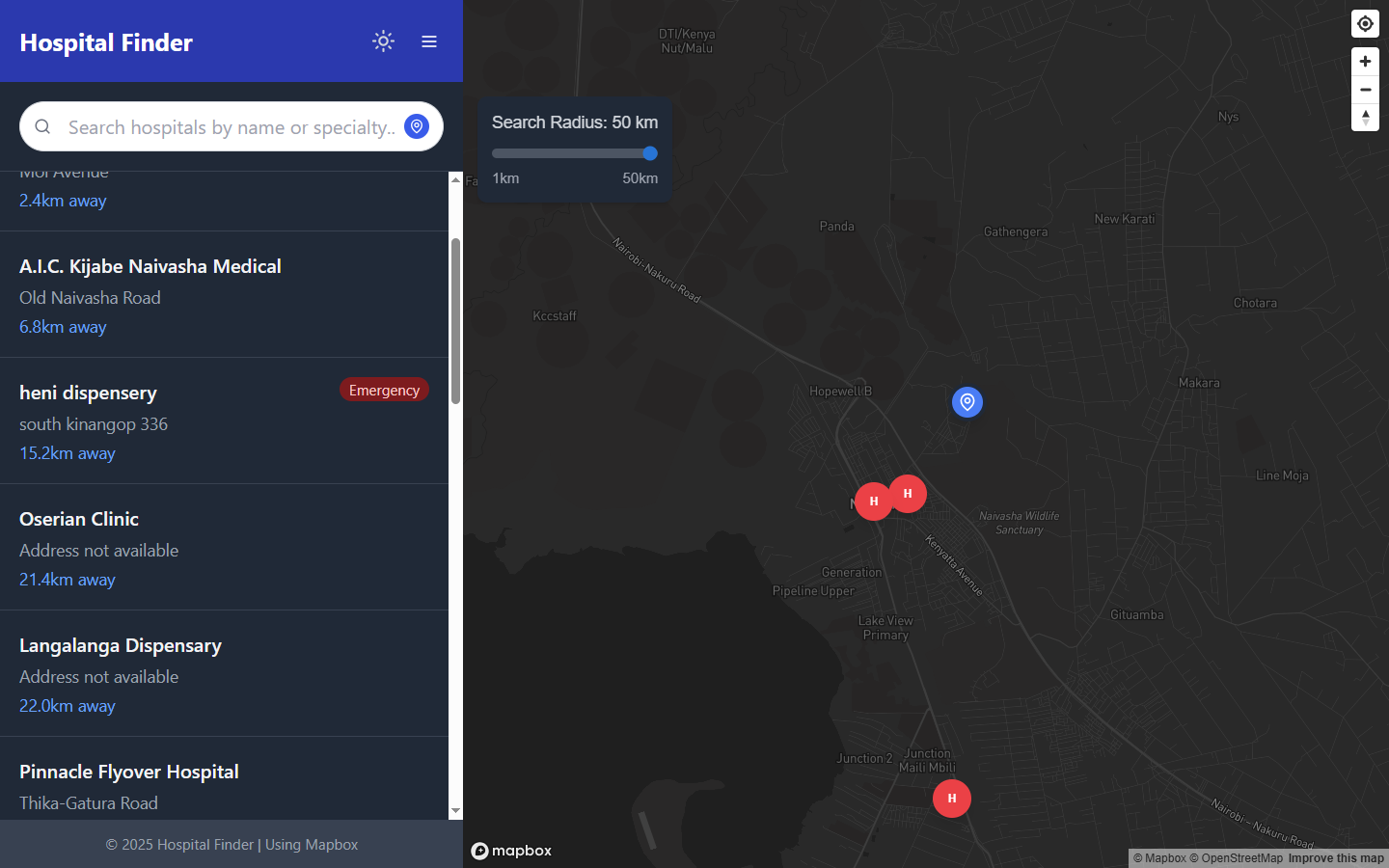The height and width of the screenshot is (868, 1389).
Task: Use the location pin in search bar
Action: tap(417, 126)
